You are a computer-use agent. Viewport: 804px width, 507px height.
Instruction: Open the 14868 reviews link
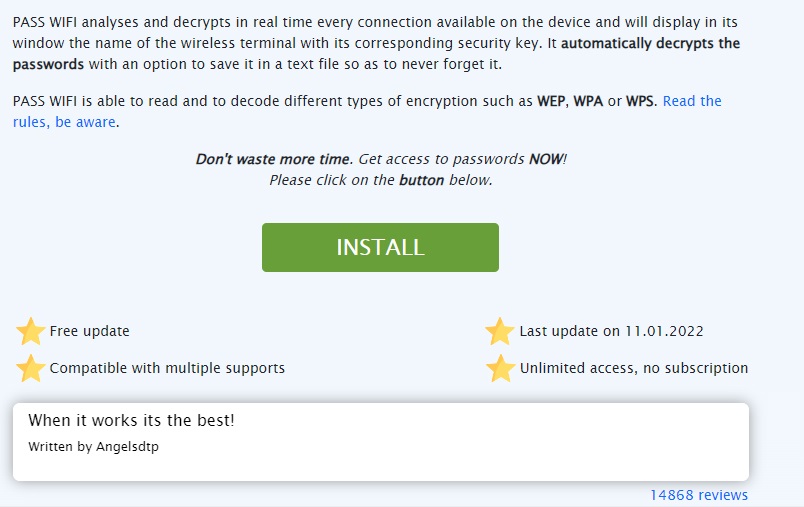click(699, 495)
